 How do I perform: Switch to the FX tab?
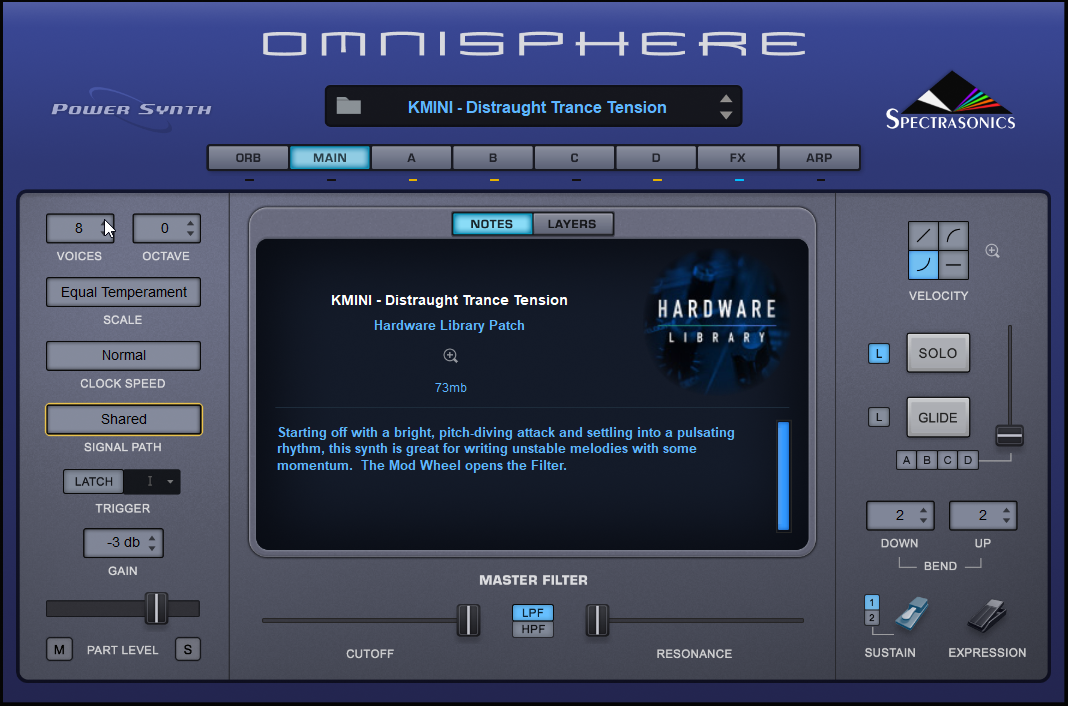coord(738,158)
